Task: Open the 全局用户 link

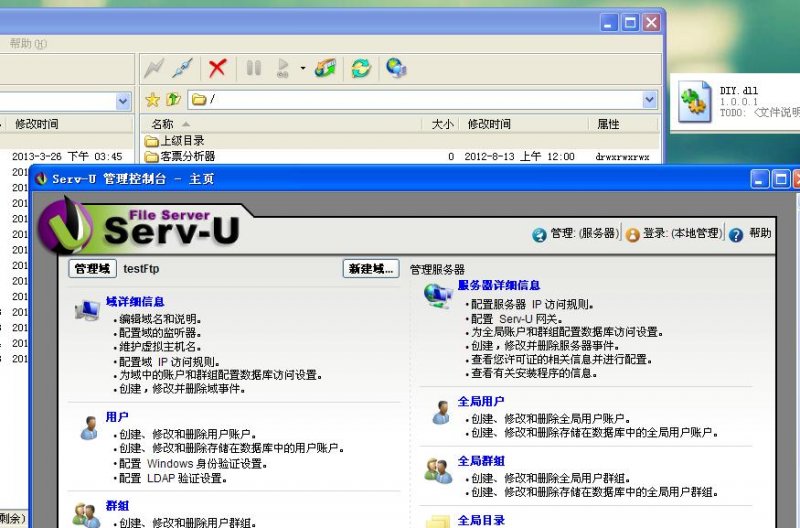Action: [481, 401]
